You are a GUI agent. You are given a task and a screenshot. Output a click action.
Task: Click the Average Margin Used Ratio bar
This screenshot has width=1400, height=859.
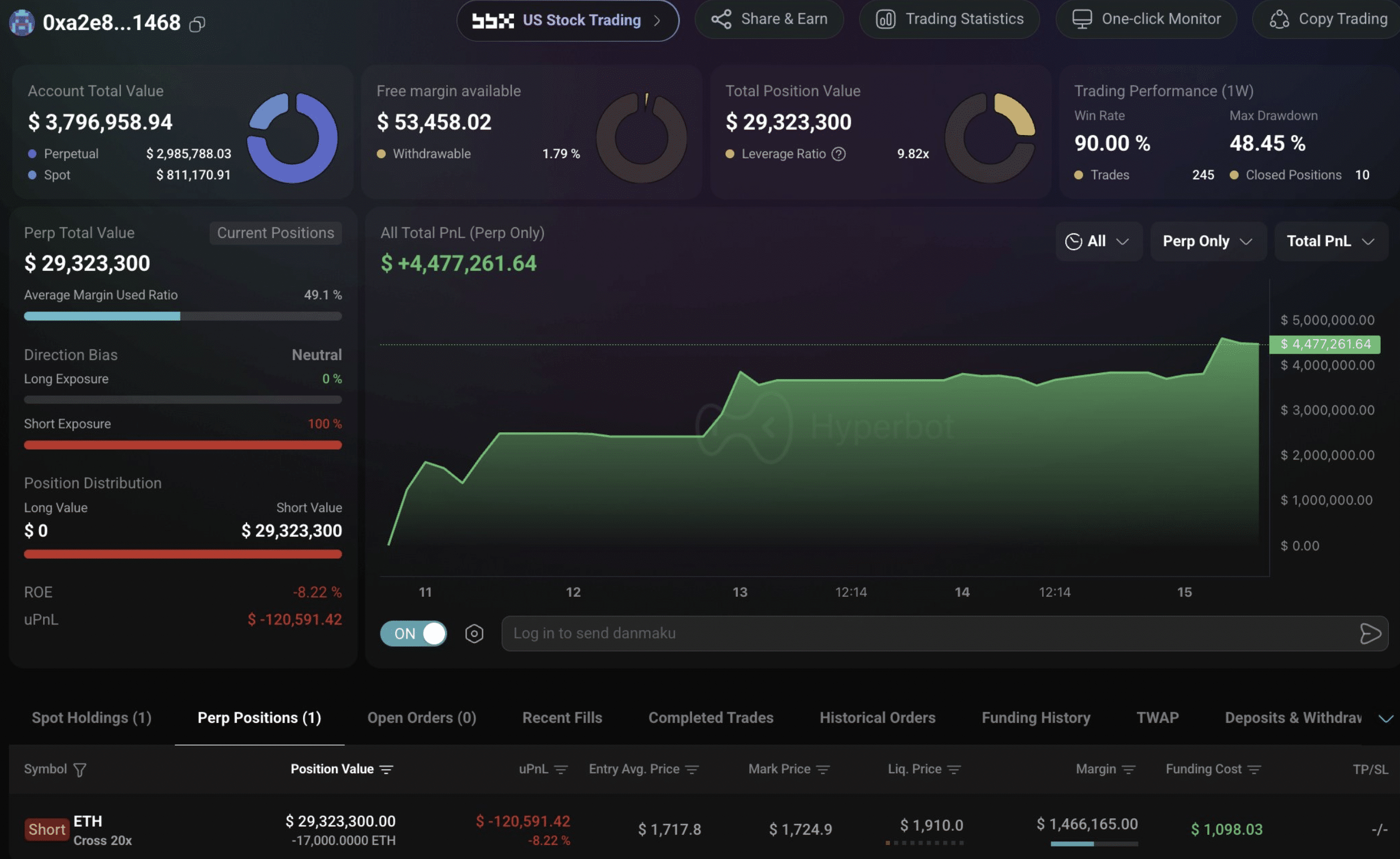183,316
